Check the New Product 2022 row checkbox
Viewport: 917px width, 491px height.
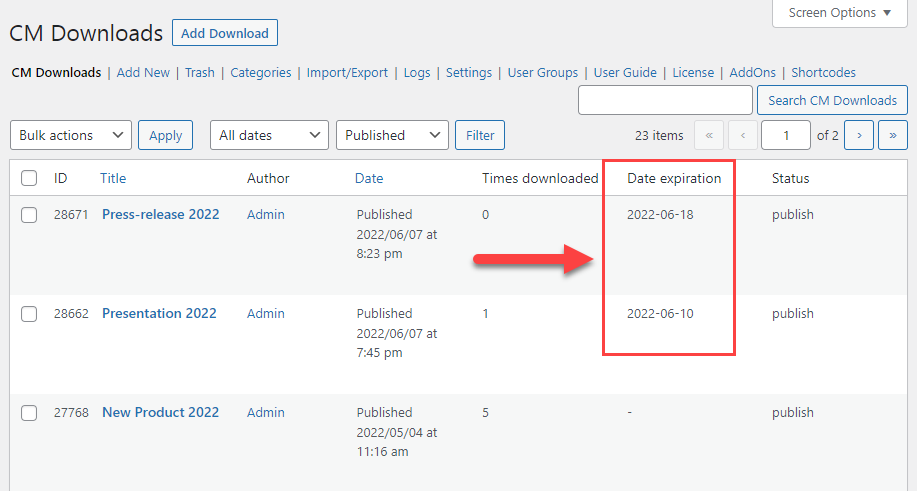29,413
